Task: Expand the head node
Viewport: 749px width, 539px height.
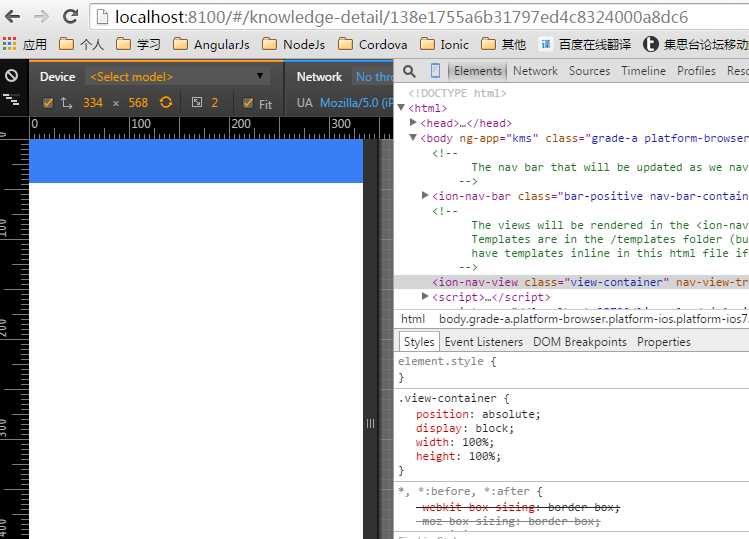Action: click(x=413, y=122)
